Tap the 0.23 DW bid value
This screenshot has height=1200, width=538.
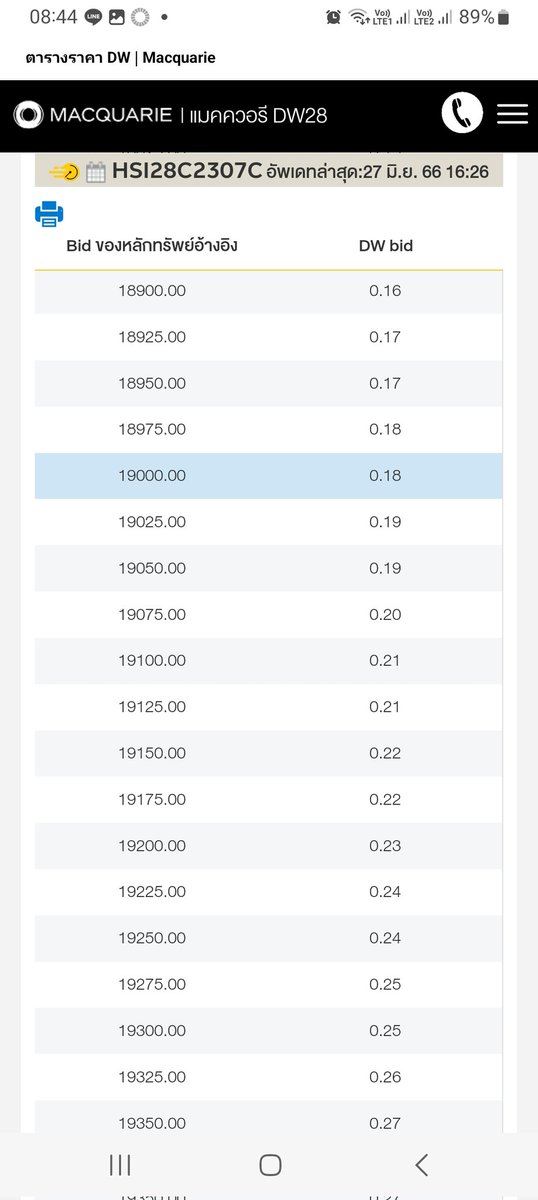(385, 846)
